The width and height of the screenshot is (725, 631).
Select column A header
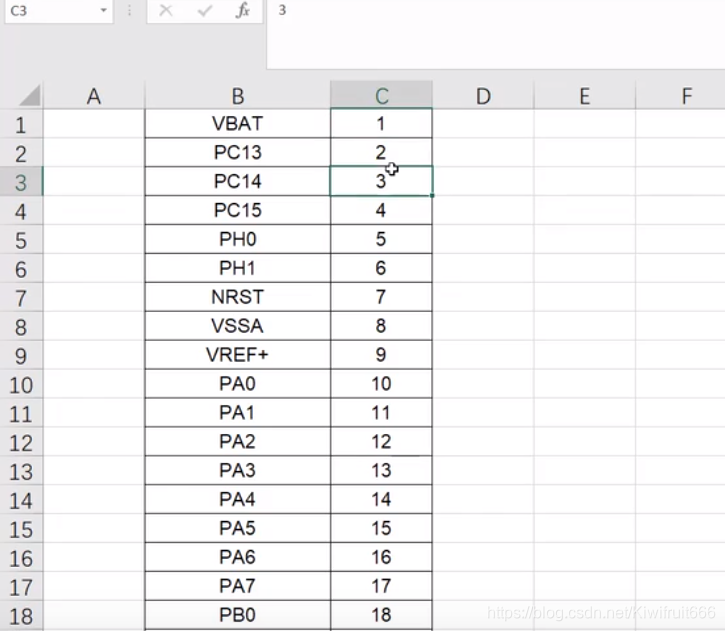pos(94,96)
